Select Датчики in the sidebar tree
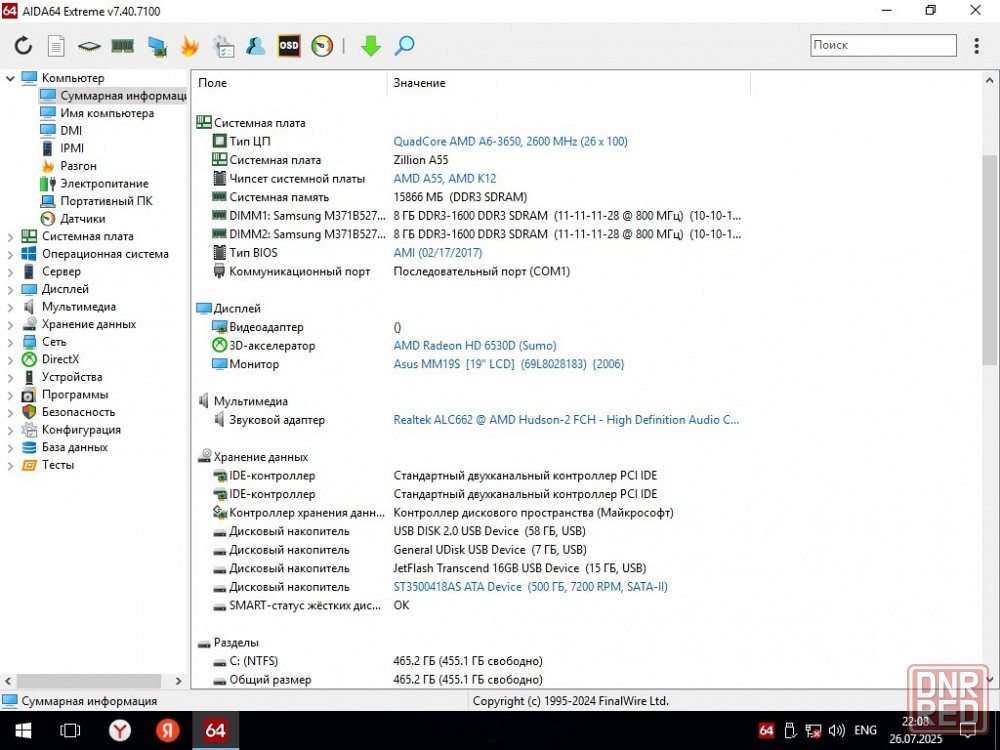 pos(82,219)
